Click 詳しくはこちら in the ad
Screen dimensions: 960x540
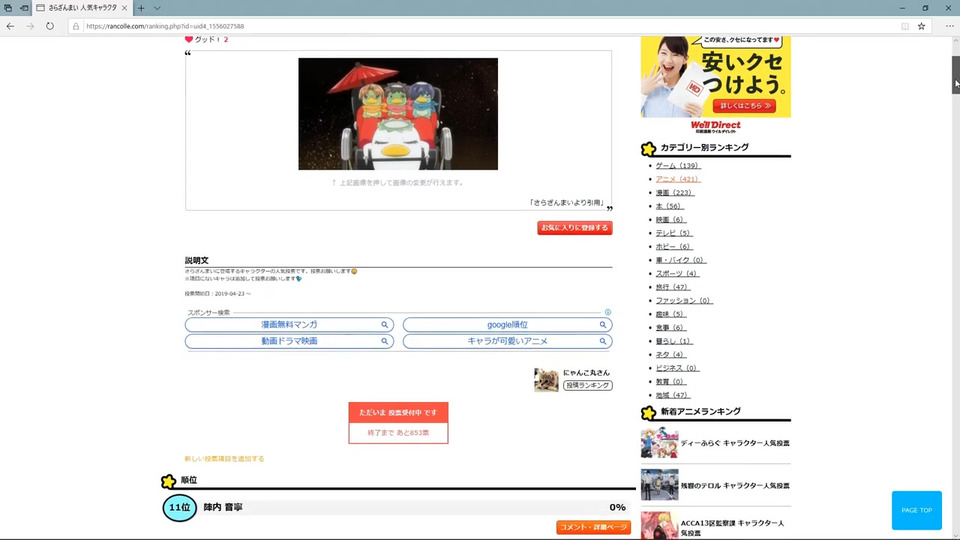pyautogui.click(x=744, y=106)
